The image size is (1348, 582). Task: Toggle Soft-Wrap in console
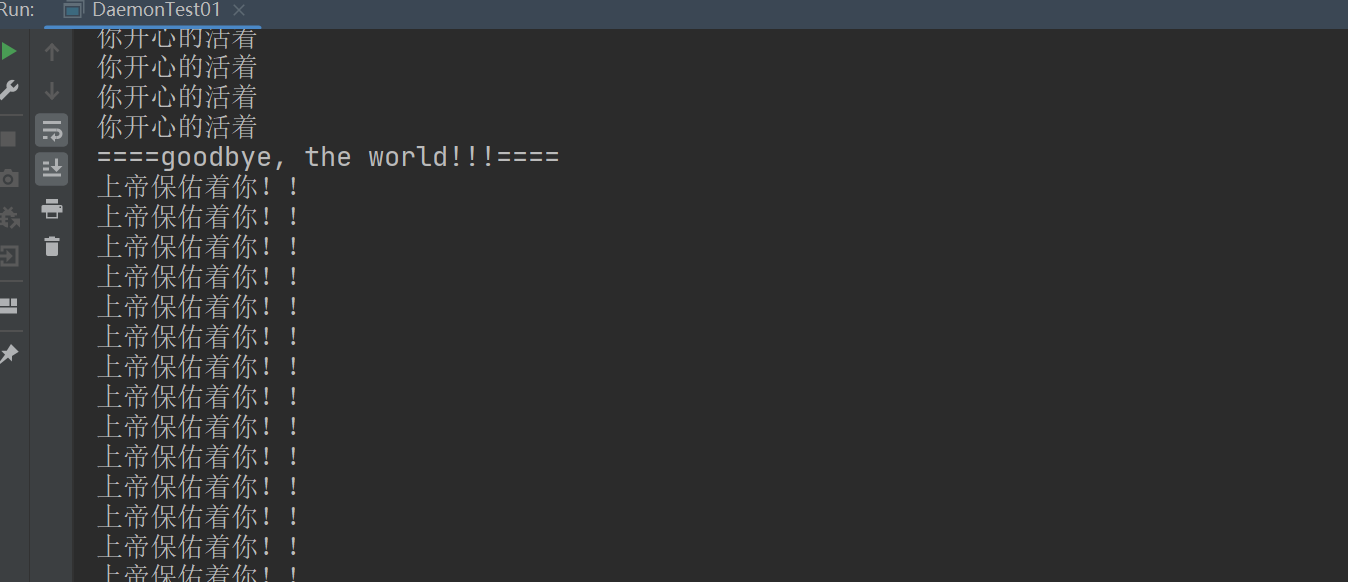52,130
